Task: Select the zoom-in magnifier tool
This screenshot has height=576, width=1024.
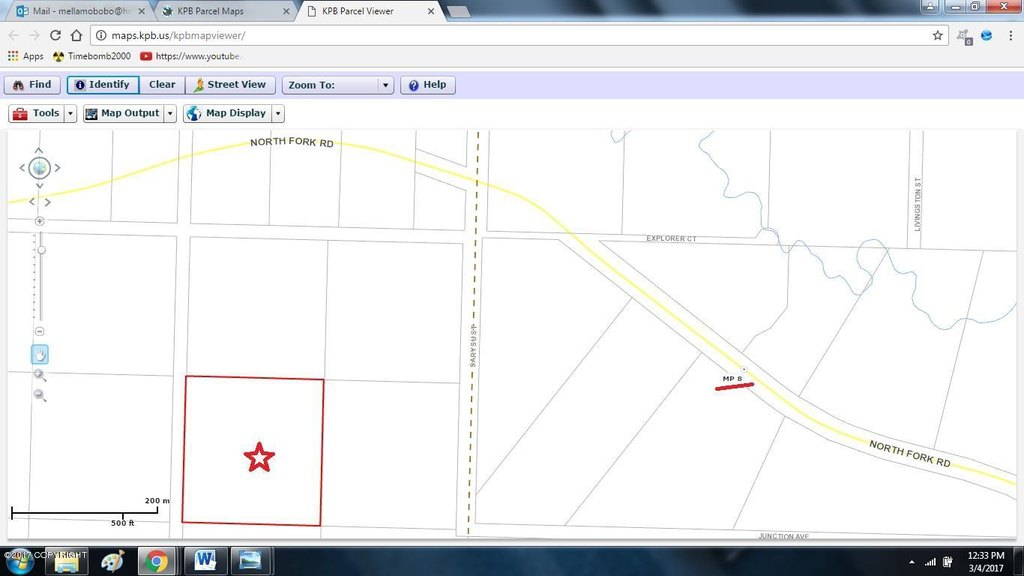Action: coord(40,375)
